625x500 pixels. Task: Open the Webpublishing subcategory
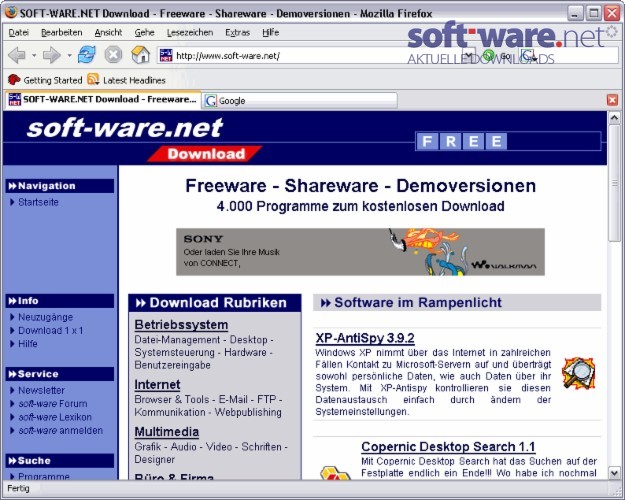pos(248,412)
